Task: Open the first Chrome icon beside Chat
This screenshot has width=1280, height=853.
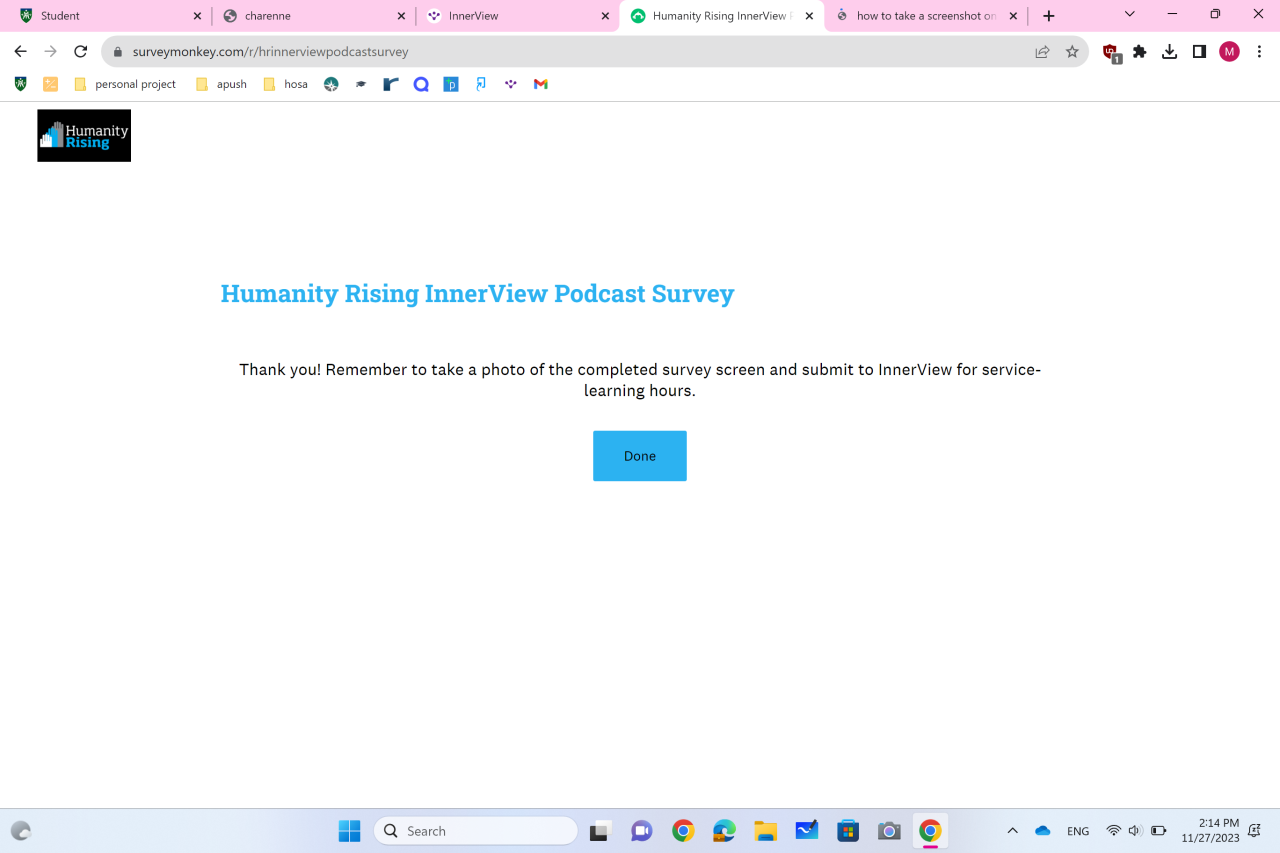Action: coord(683,831)
